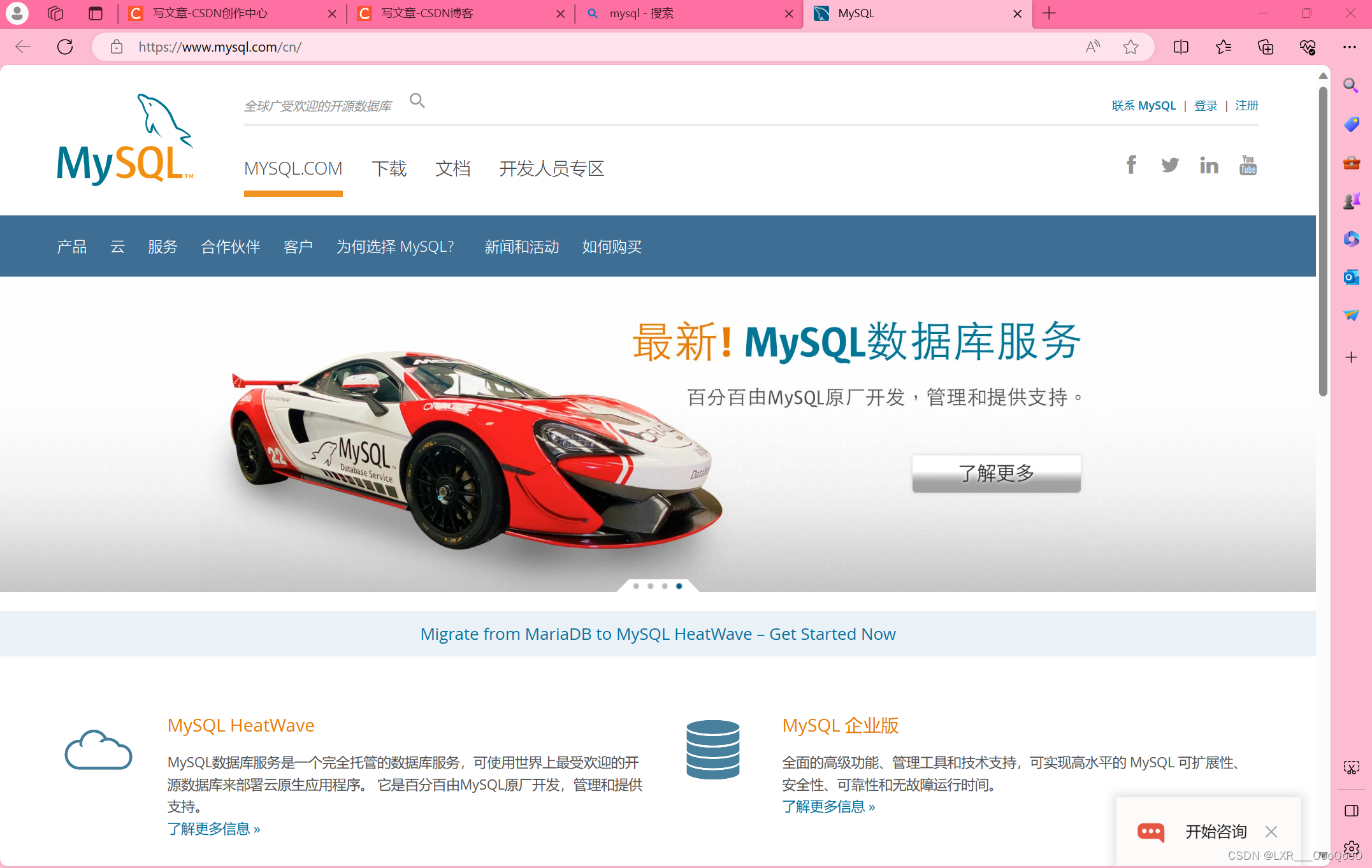
Task: Open the MariaDB to HeatWave migration link
Action: pos(657,633)
